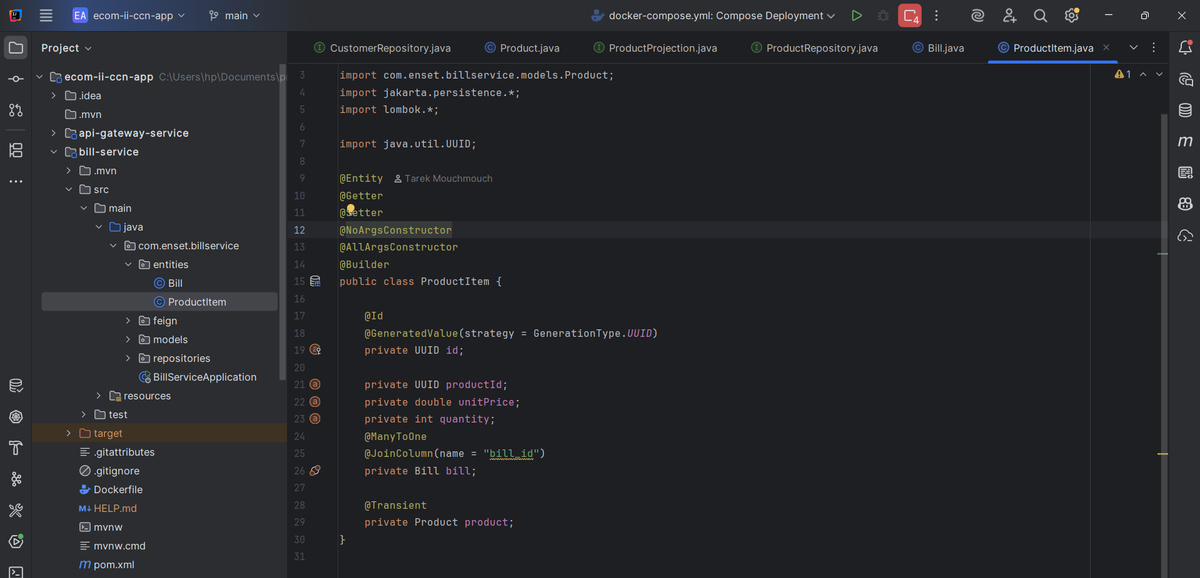The width and height of the screenshot is (1200, 578).
Task: Click the warning indicator in the editor corner
Action: coord(1123,75)
